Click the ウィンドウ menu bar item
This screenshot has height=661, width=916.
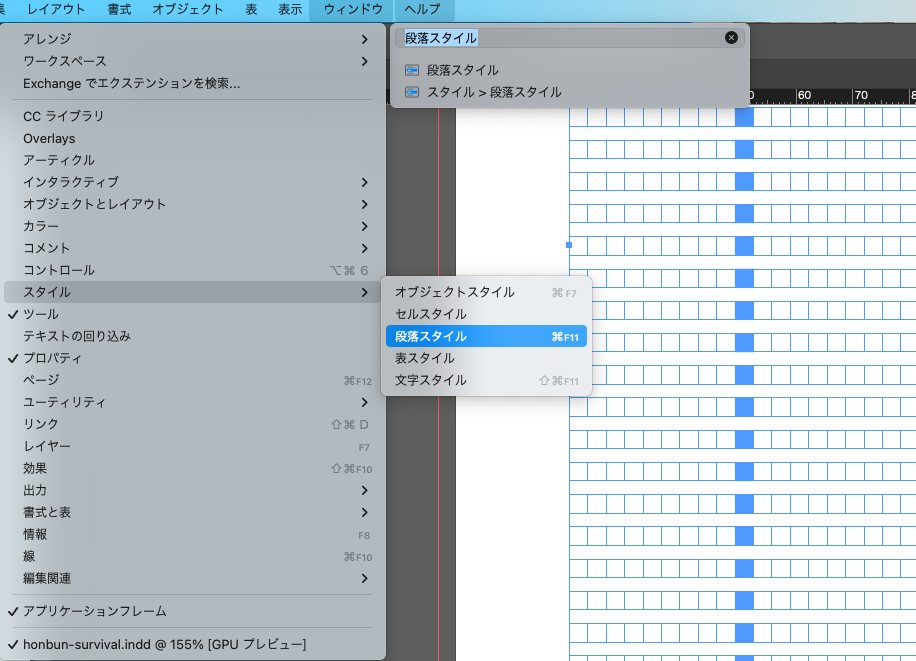[x=353, y=9]
